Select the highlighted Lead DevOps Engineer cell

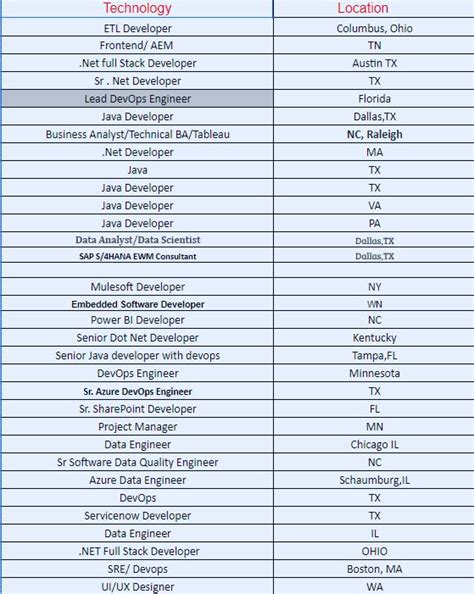point(137,99)
